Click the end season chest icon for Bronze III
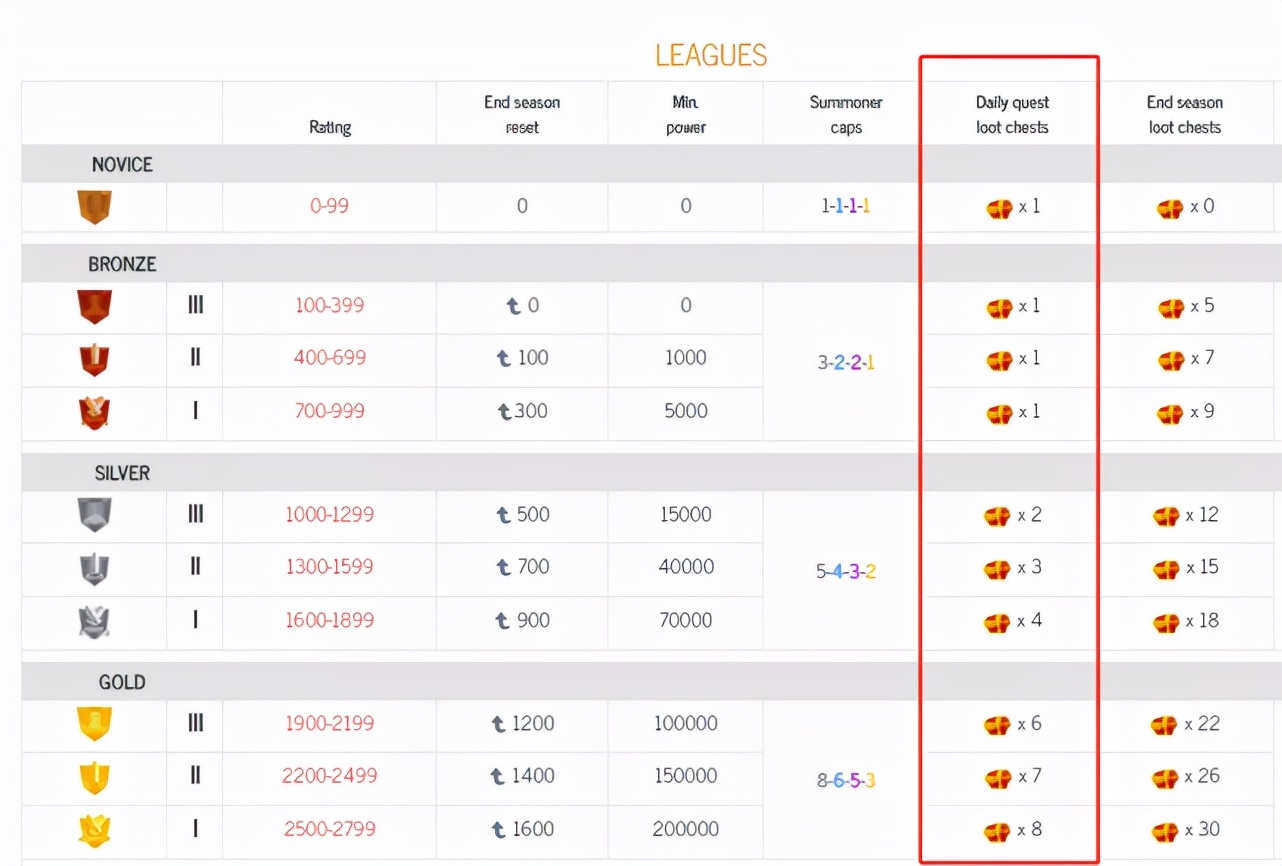This screenshot has height=866, width=1282. click(1170, 307)
